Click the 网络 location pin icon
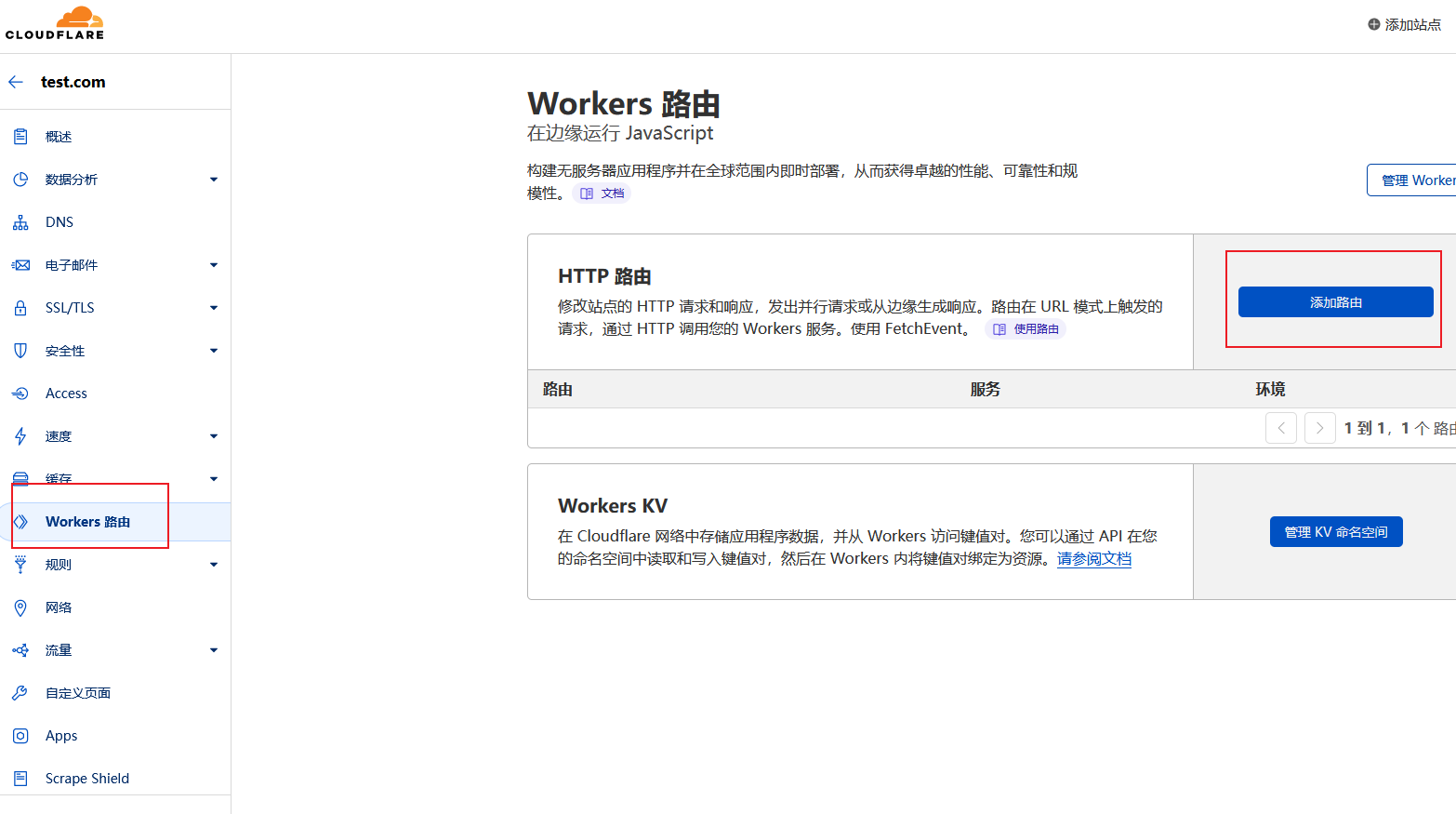The width and height of the screenshot is (1456, 814). (x=20, y=607)
